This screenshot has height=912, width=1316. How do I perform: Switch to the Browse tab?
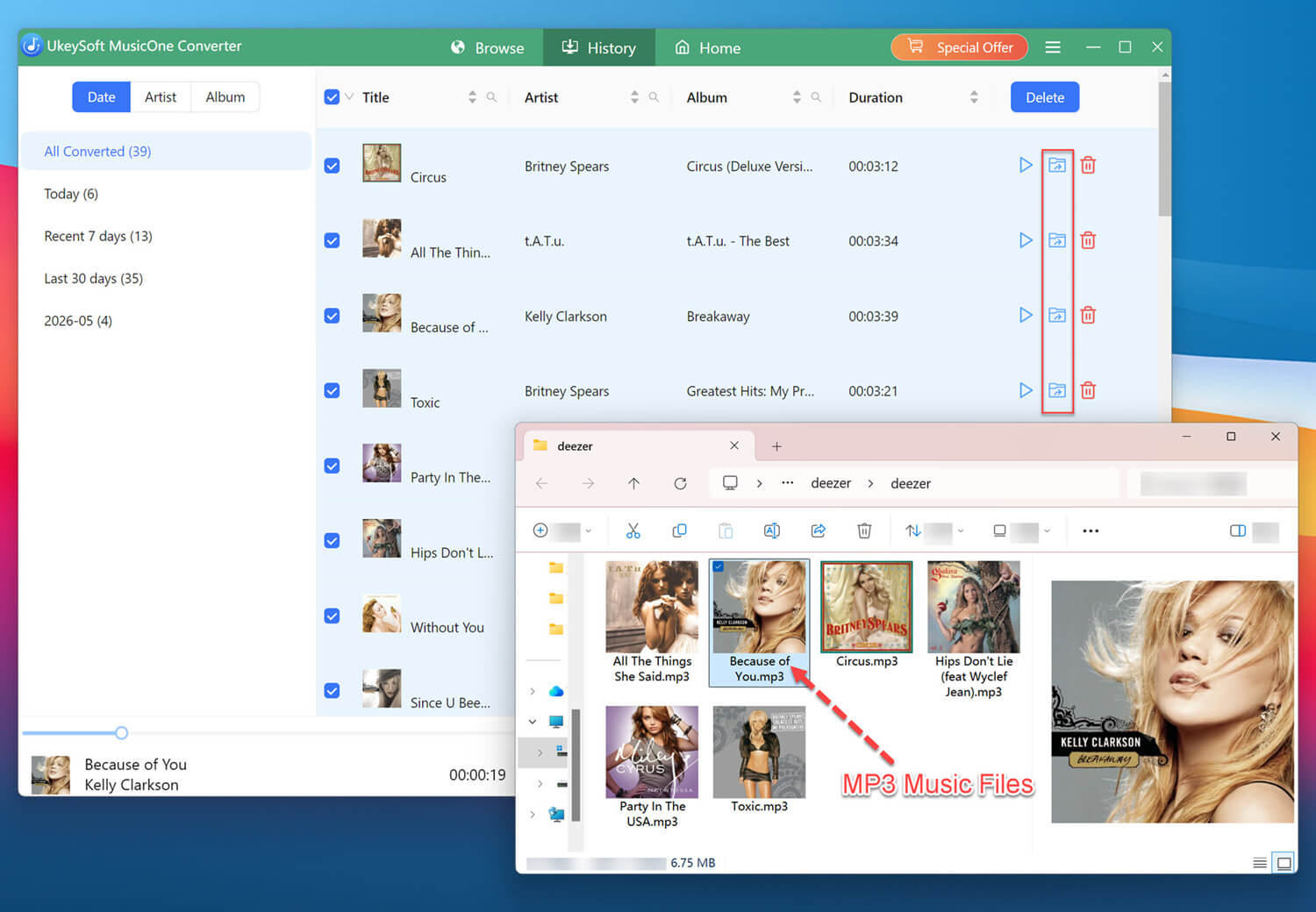click(x=487, y=47)
